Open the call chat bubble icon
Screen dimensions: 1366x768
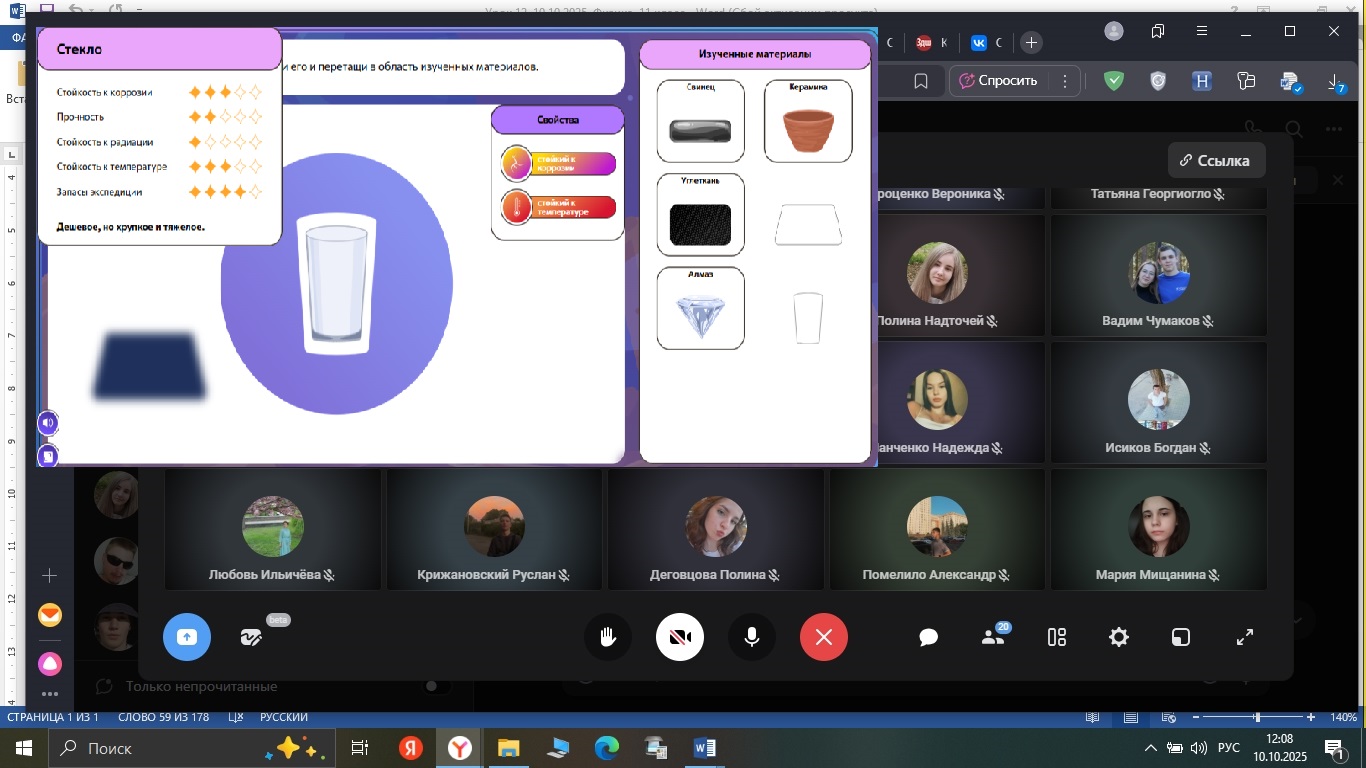(x=928, y=637)
